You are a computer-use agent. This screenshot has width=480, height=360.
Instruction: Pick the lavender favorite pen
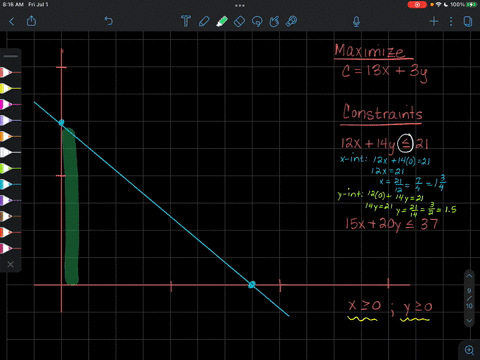coord(10,120)
